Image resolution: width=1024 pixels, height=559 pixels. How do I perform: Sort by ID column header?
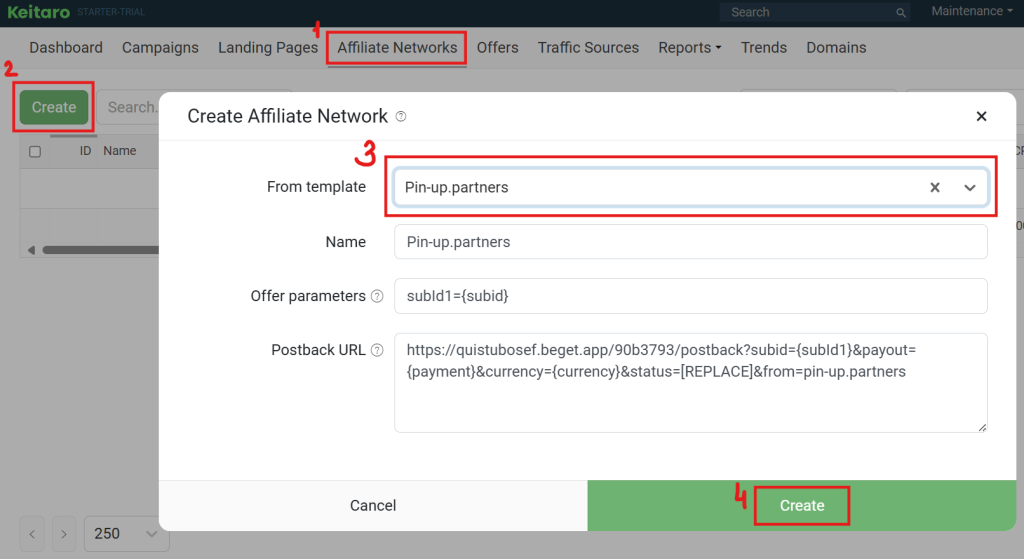pos(85,151)
